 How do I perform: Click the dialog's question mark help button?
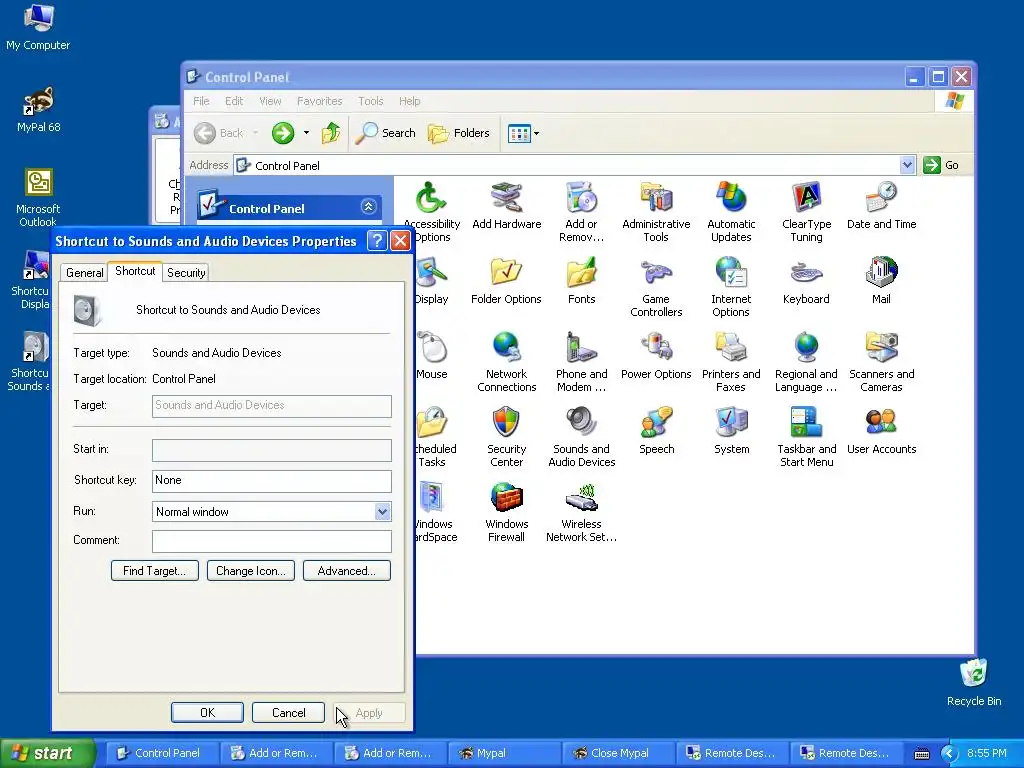377,241
